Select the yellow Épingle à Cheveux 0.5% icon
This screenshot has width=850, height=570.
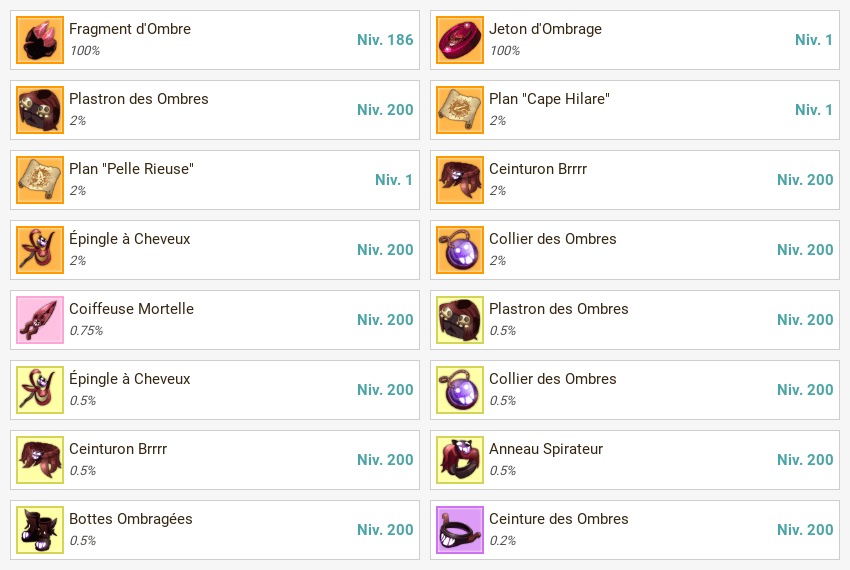coord(40,390)
